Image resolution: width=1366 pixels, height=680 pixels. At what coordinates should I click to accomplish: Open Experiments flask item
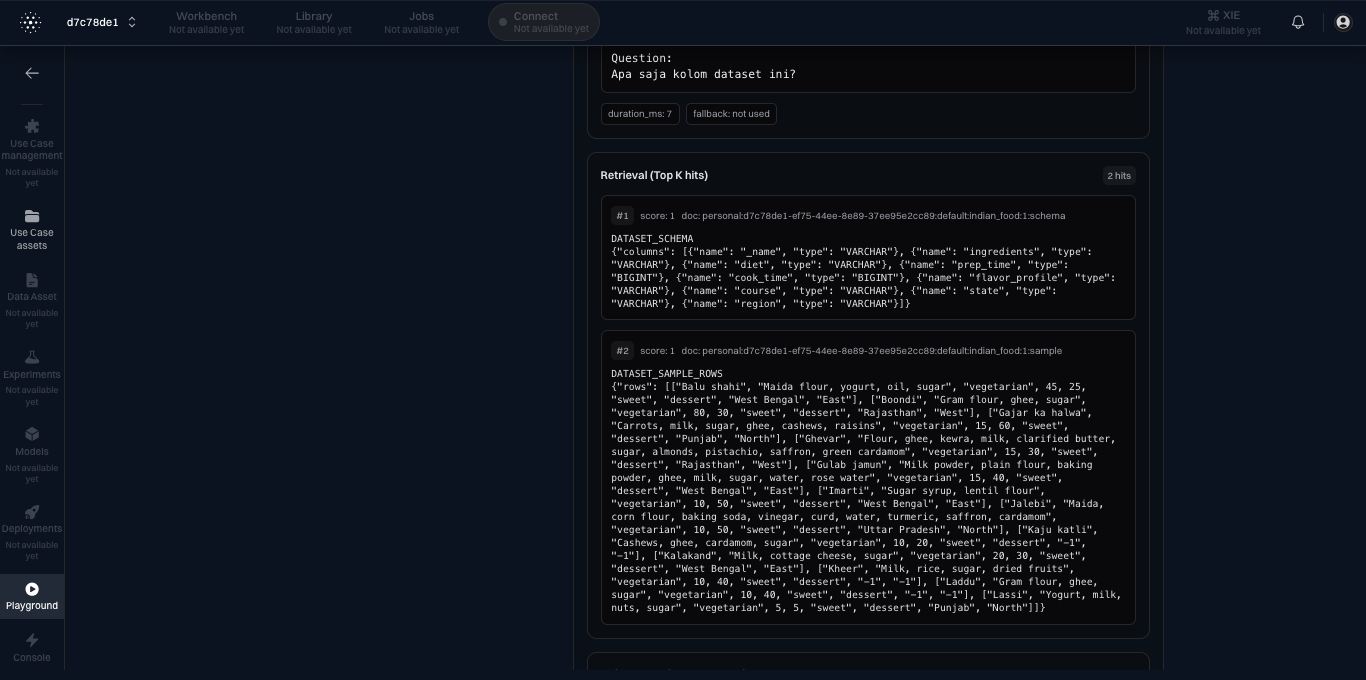tap(32, 377)
